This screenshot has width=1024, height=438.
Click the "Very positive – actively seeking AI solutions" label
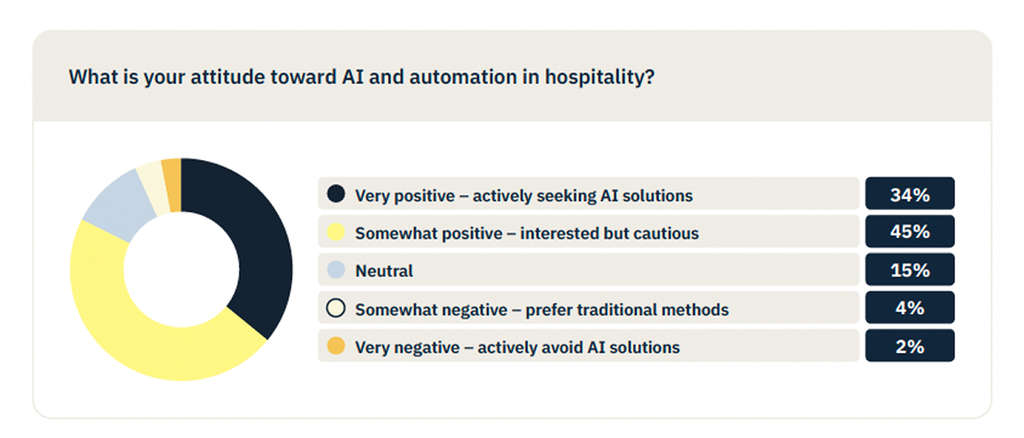(x=523, y=195)
